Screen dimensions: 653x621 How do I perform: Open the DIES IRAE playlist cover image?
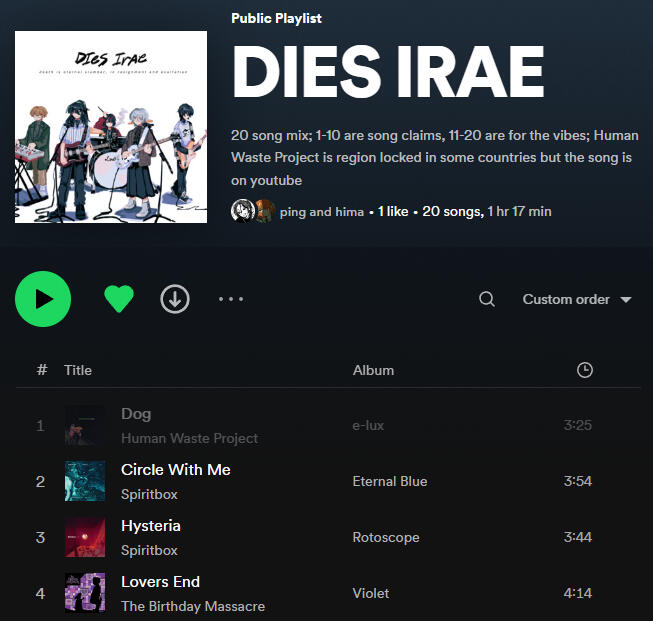[111, 127]
